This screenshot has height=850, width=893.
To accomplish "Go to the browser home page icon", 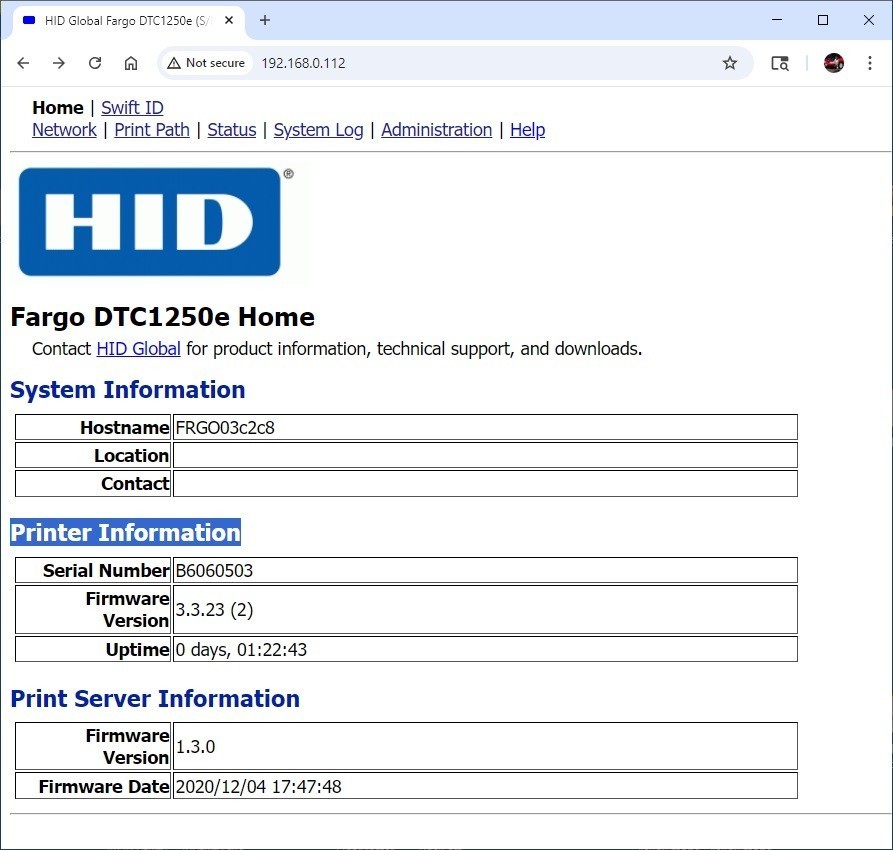I will tap(131, 63).
